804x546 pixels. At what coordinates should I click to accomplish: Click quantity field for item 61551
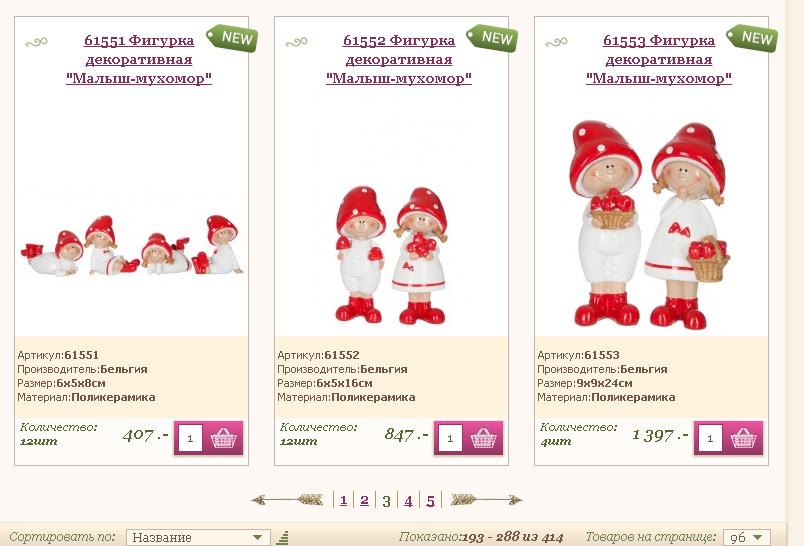(190, 438)
